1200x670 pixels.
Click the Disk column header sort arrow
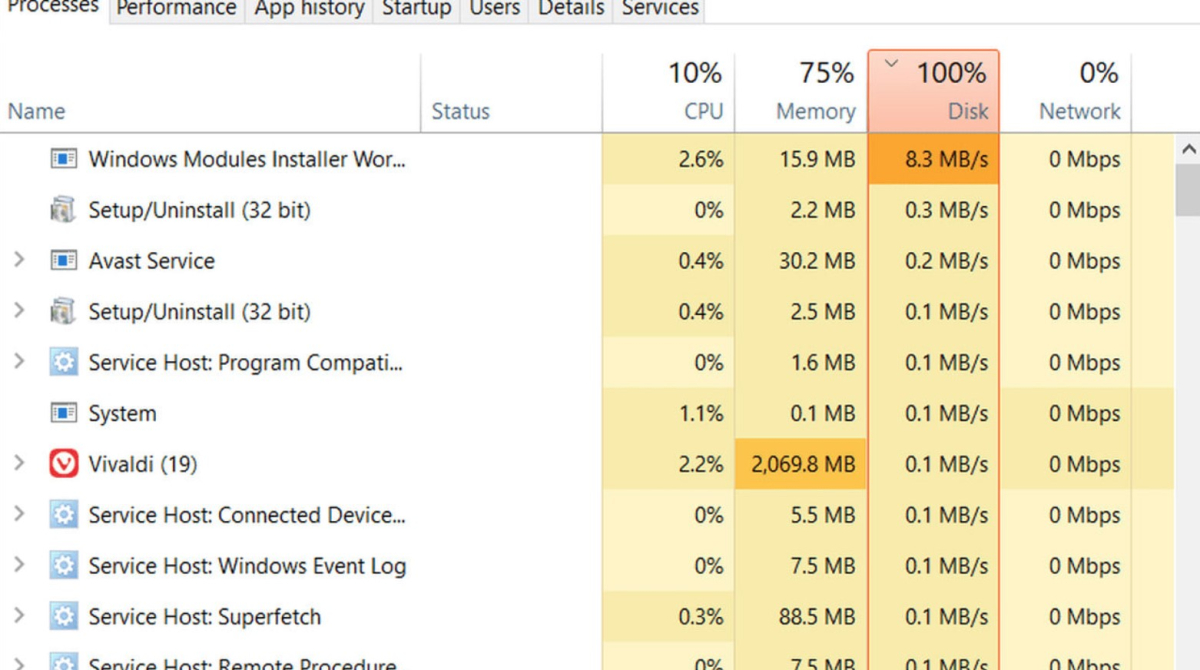click(892, 65)
